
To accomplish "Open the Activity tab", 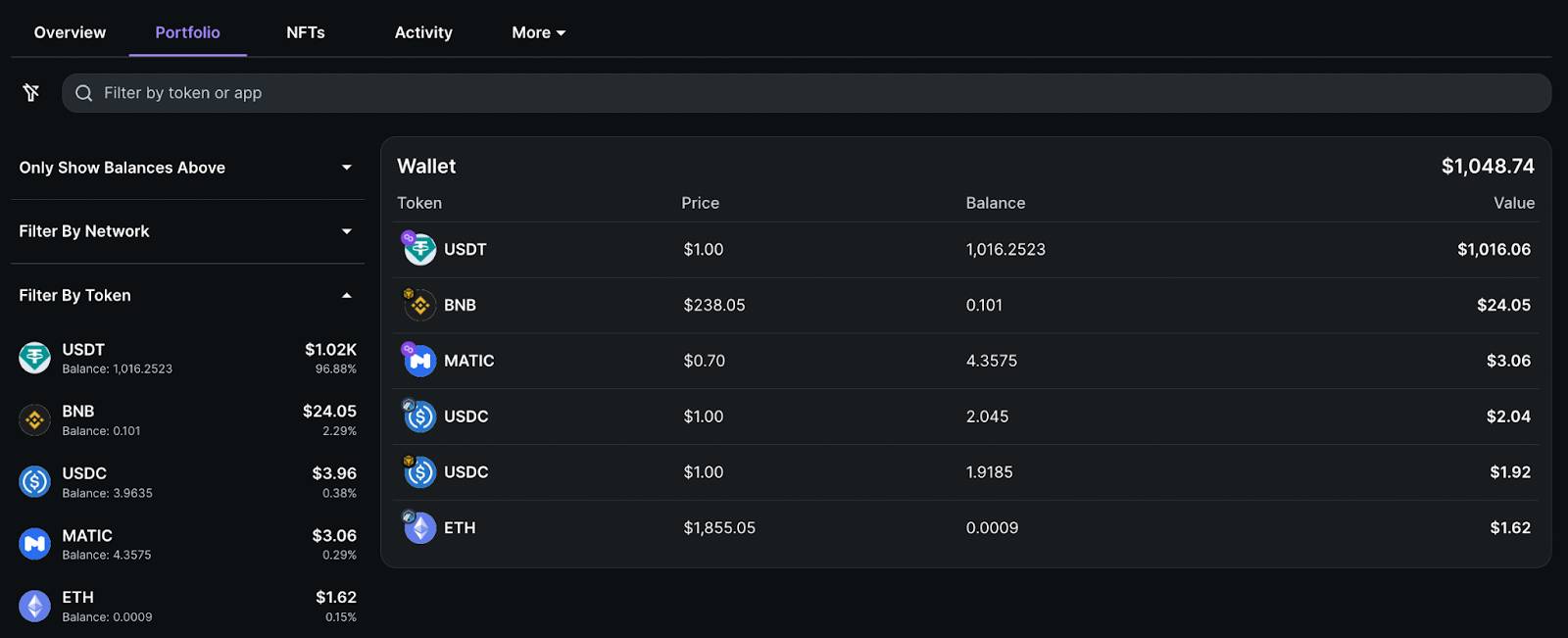I will coord(423,32).
